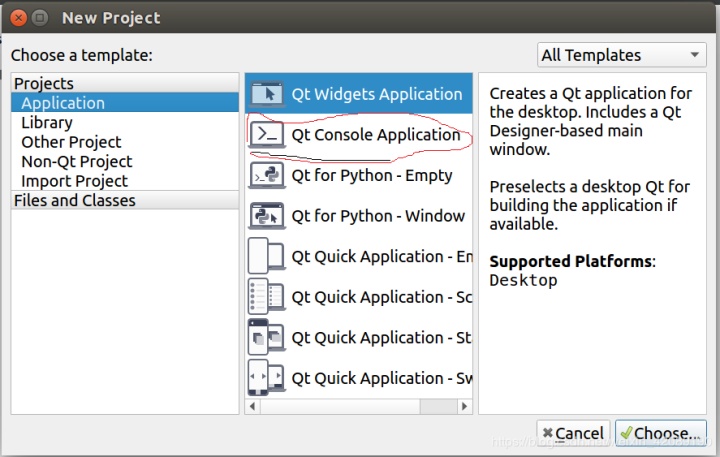
Task: Click the Cancel button
Action: (573, 433)
